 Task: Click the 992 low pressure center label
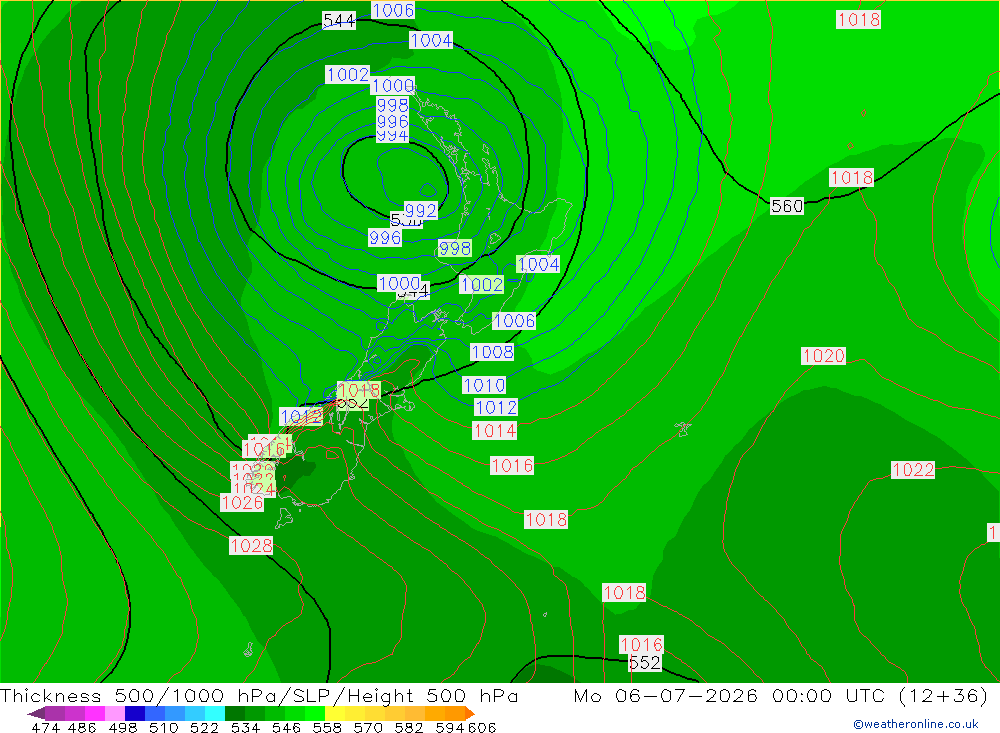[x=421, y=211]
